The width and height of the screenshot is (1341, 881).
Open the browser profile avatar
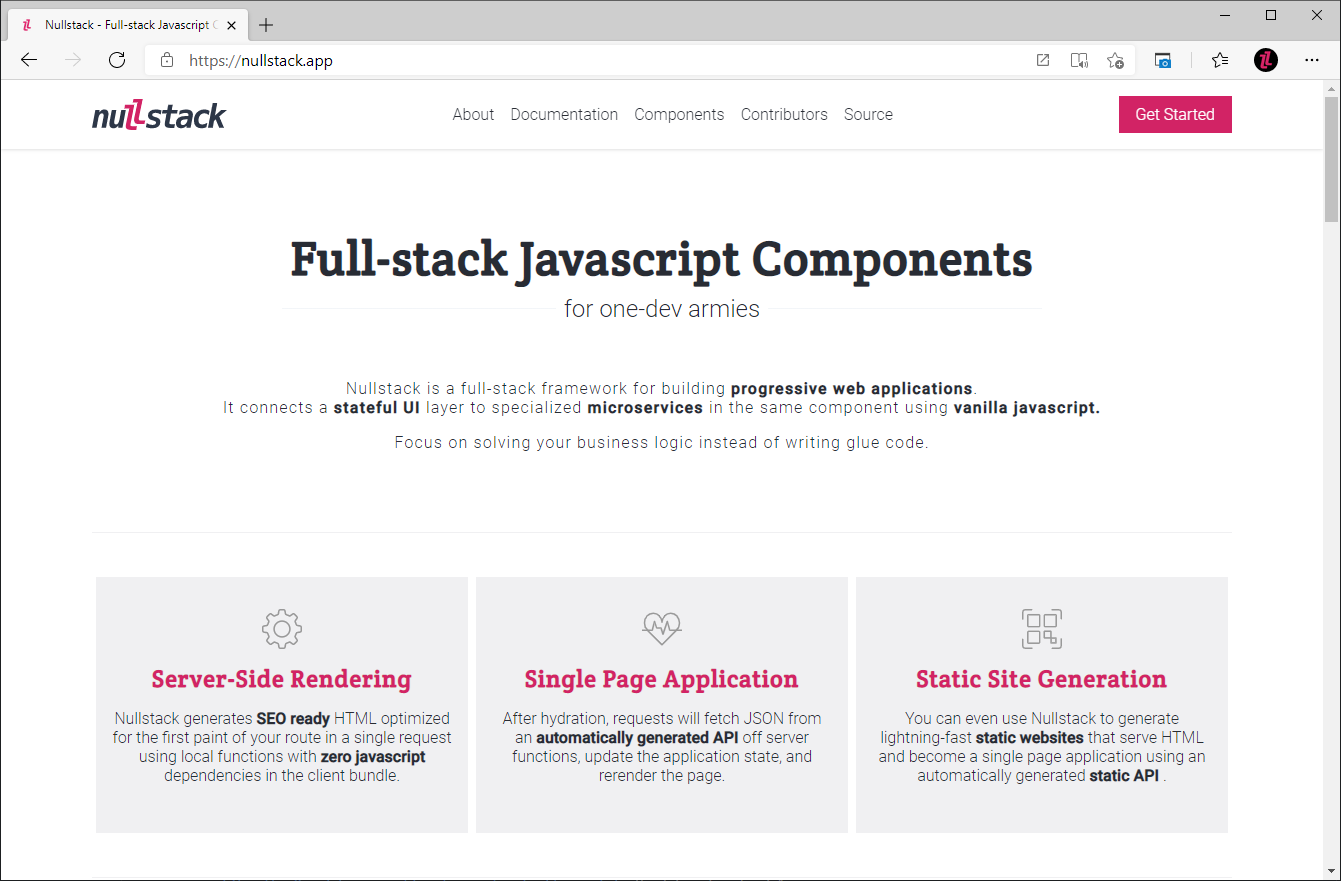tap(1266, 60)
